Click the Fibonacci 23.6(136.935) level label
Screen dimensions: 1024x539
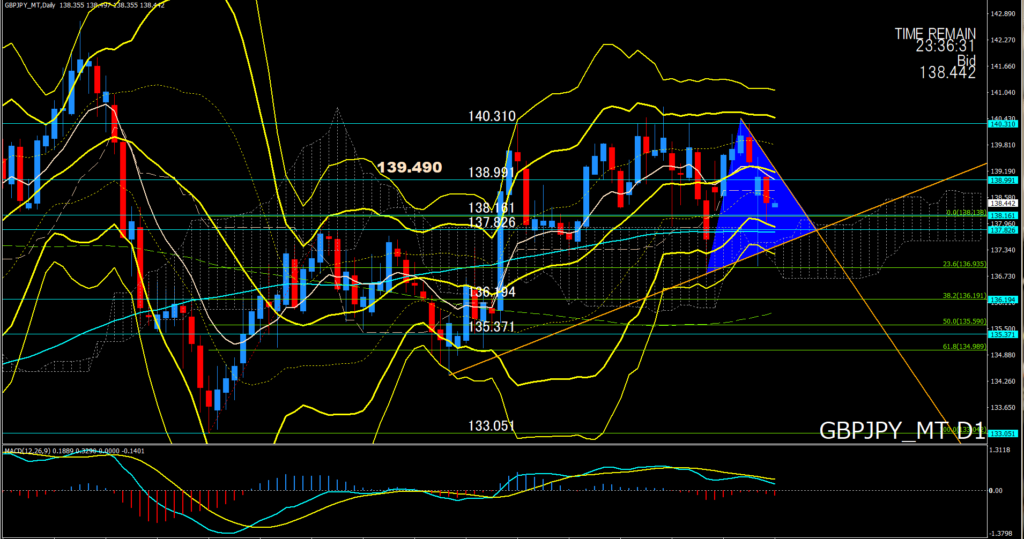[x=965, y=264]
